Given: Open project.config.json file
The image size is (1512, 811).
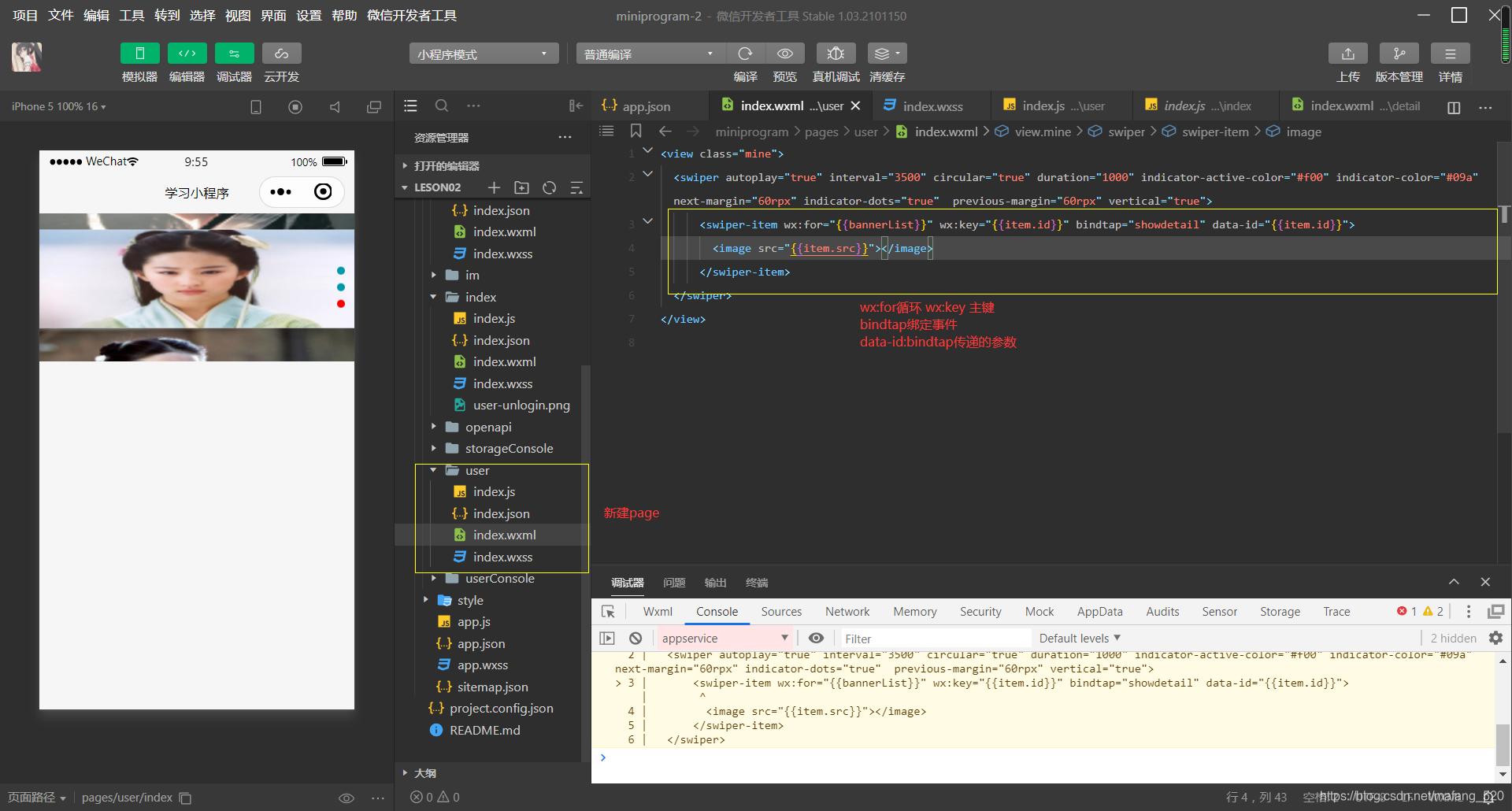Looking at the screenshot, I should 501,708.
